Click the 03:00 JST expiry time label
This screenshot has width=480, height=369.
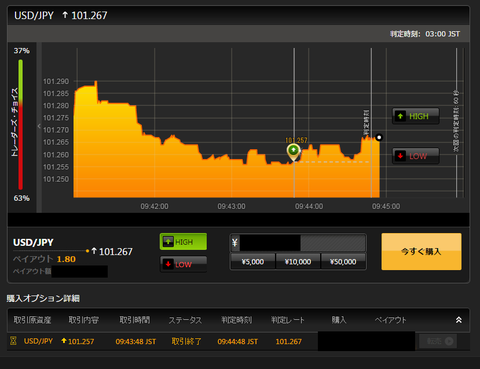[442, 34]
